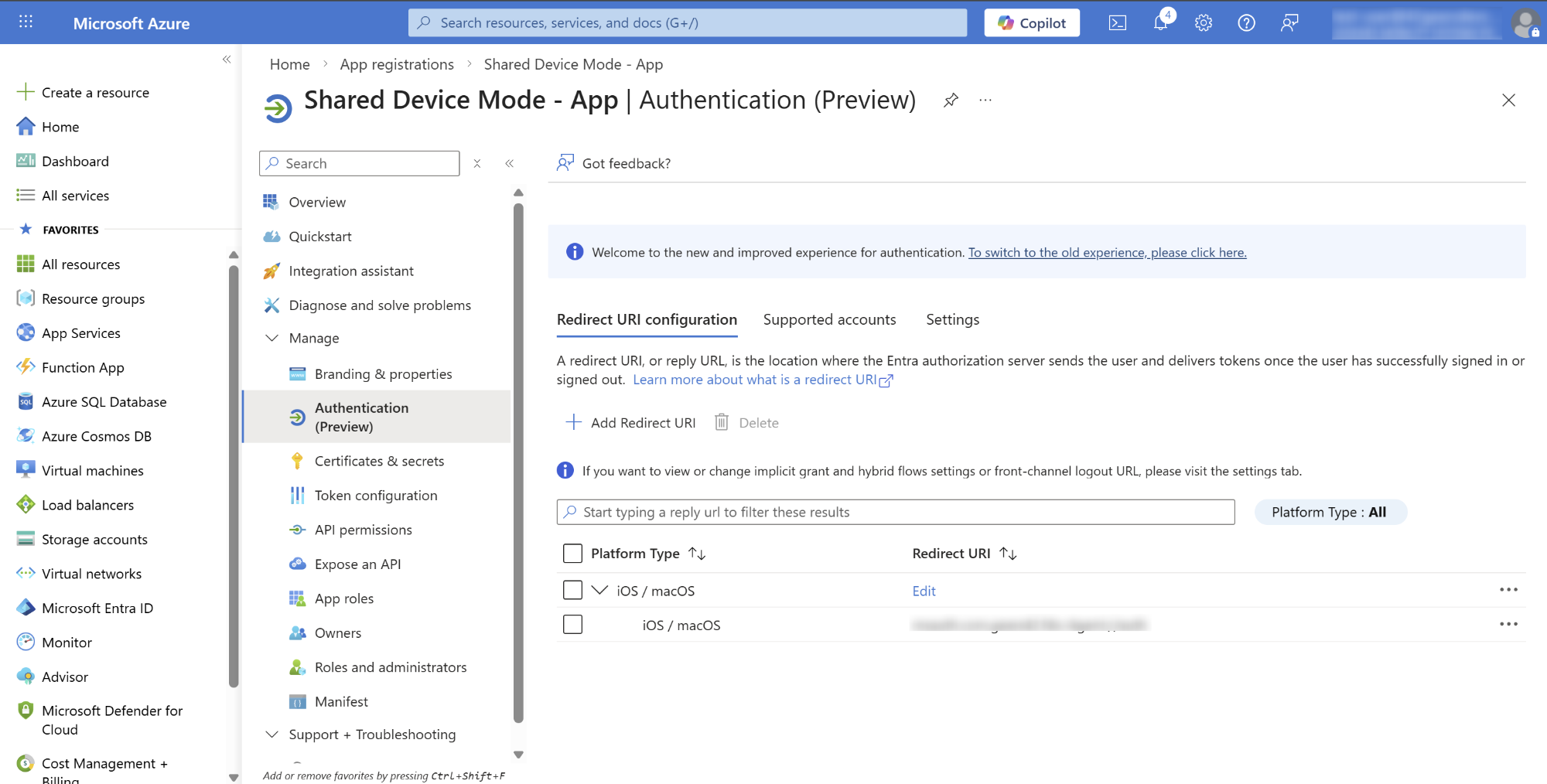
Task: Collapse the Manage section in the menu
Action: click(x=271, y=339)
